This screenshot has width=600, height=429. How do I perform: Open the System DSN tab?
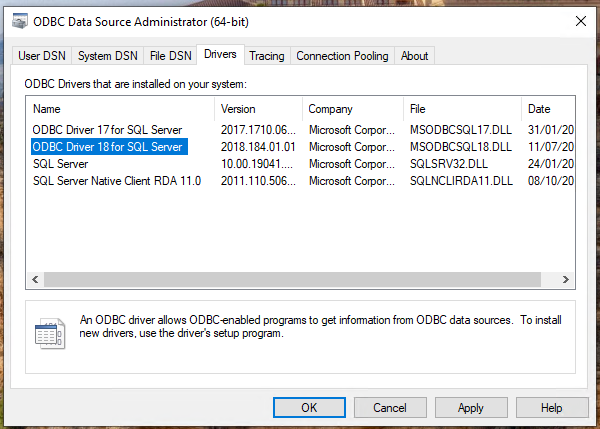tap(108, 56)
